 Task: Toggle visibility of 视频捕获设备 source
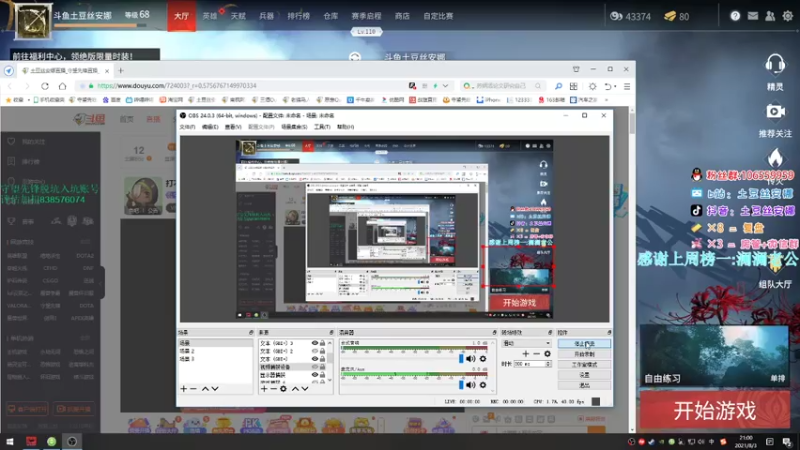point(315,367)
